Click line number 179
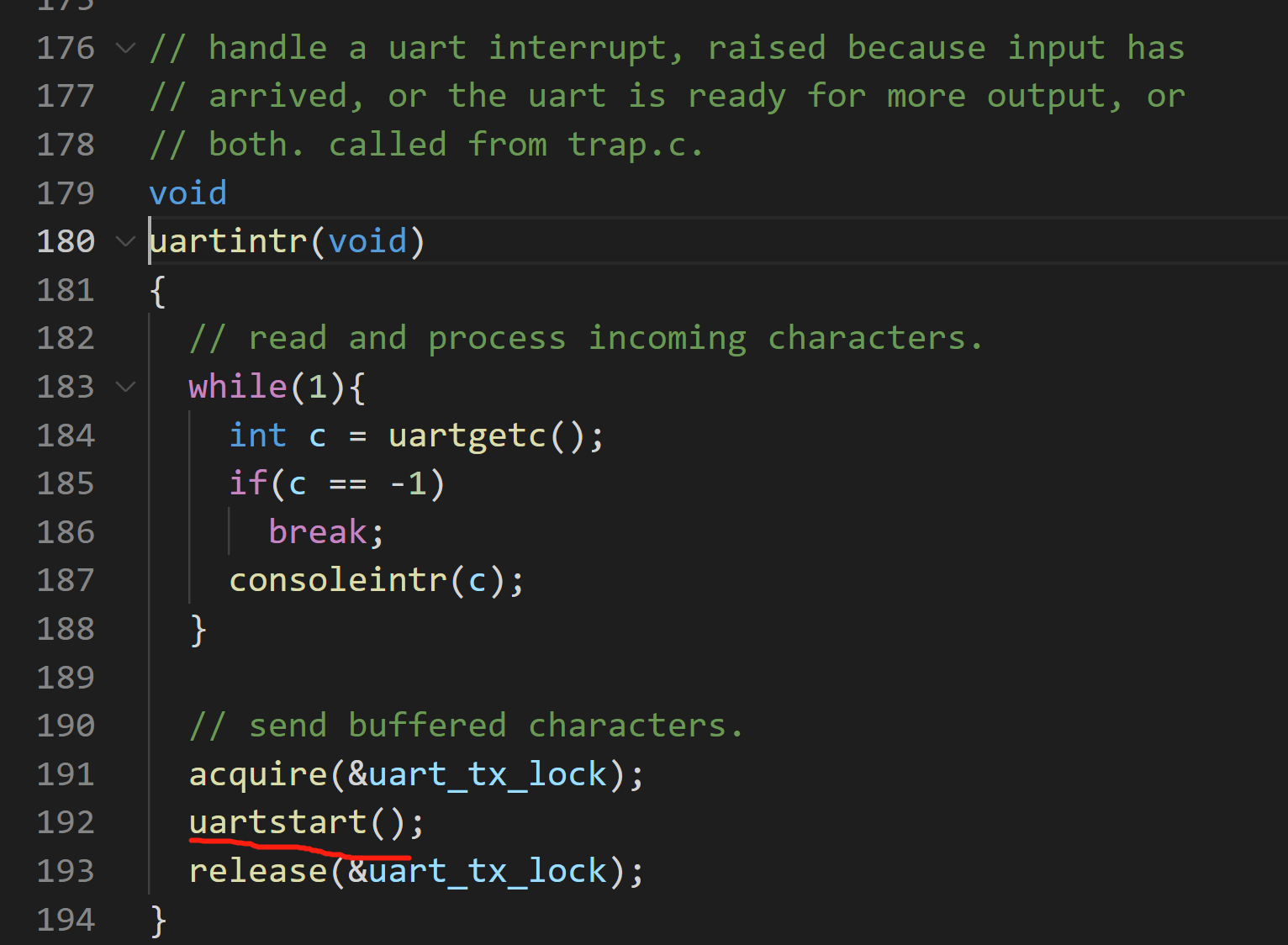Screen dimensions: 1288x945 (x=66, y=193)
